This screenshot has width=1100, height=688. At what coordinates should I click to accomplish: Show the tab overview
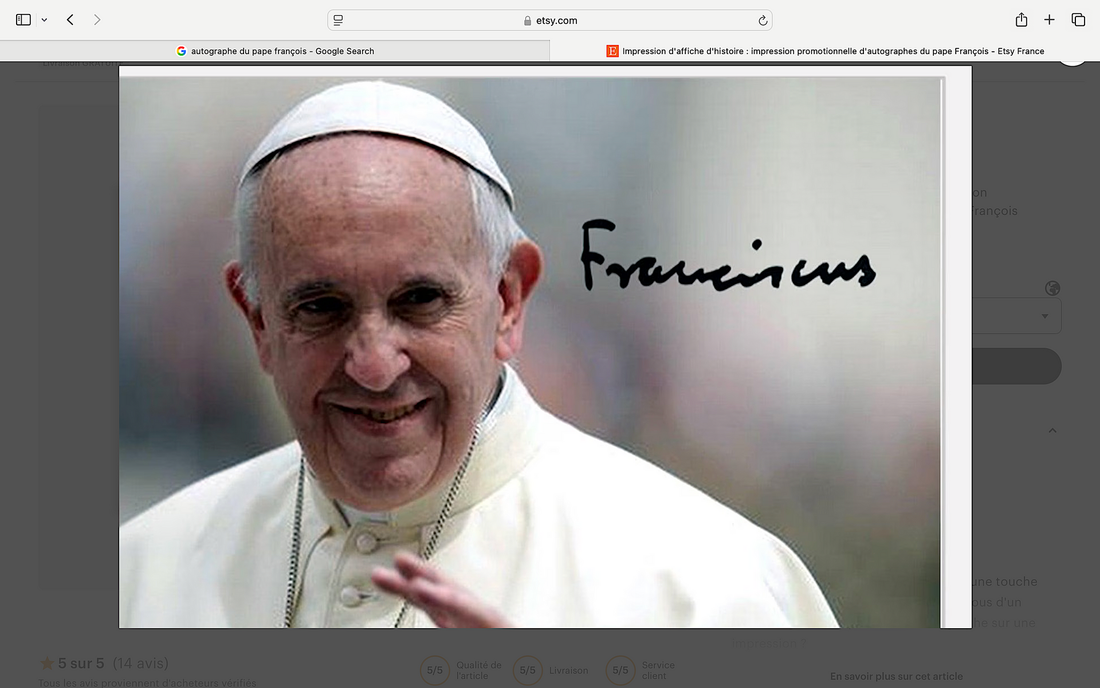1078,20
